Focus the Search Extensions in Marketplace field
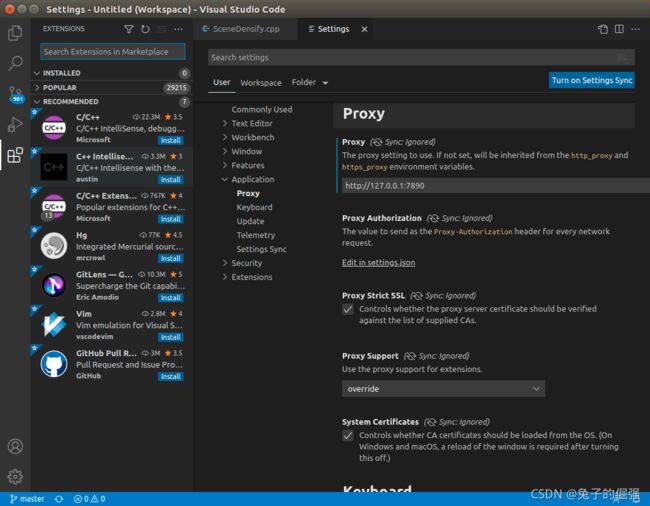 (x=113, y=52)
